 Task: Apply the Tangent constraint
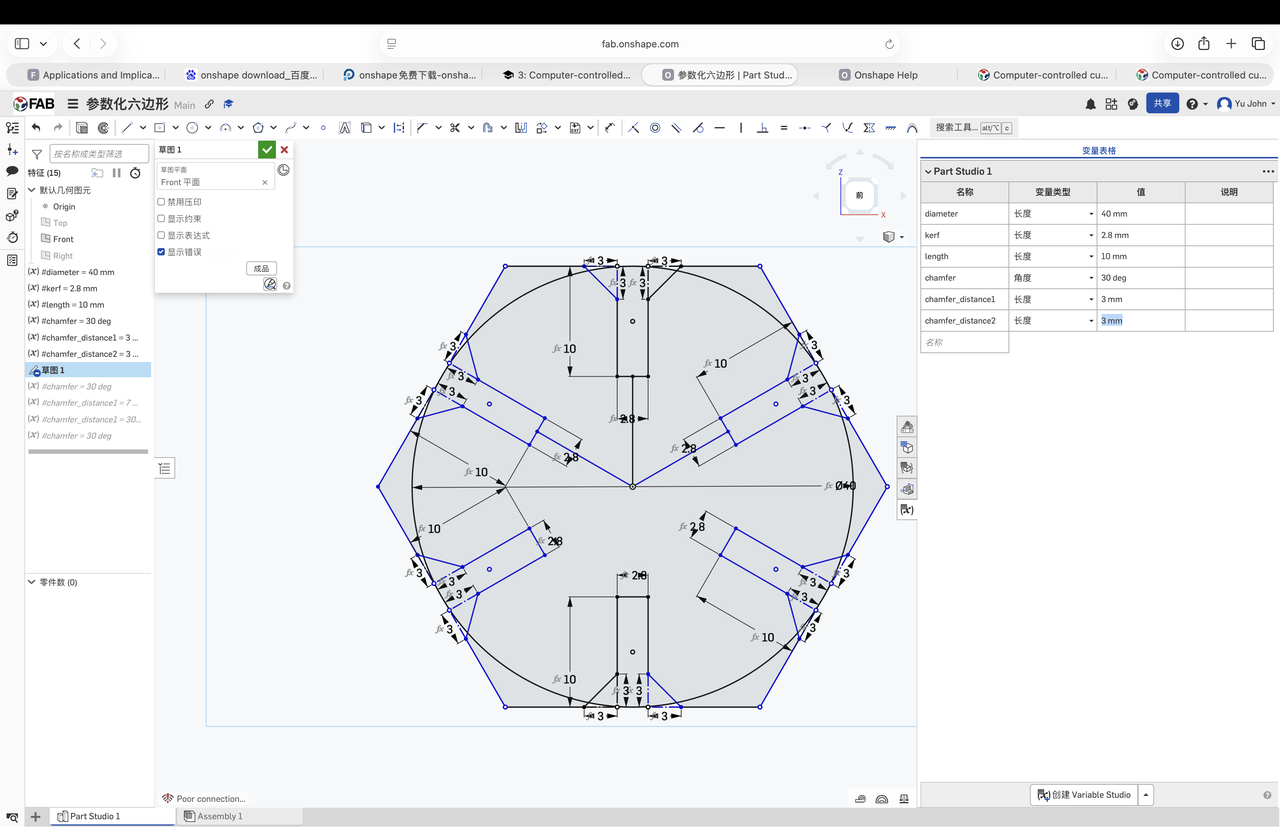coord(698,128)
